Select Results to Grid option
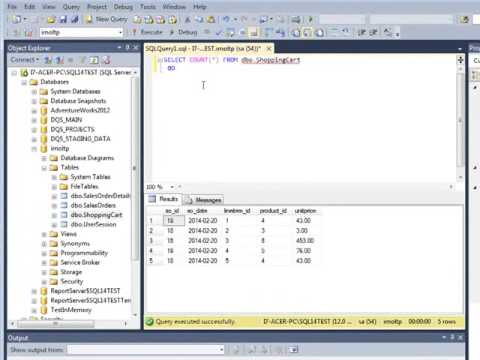The width and height of the screenshot is (480, 360). point(308,32)
